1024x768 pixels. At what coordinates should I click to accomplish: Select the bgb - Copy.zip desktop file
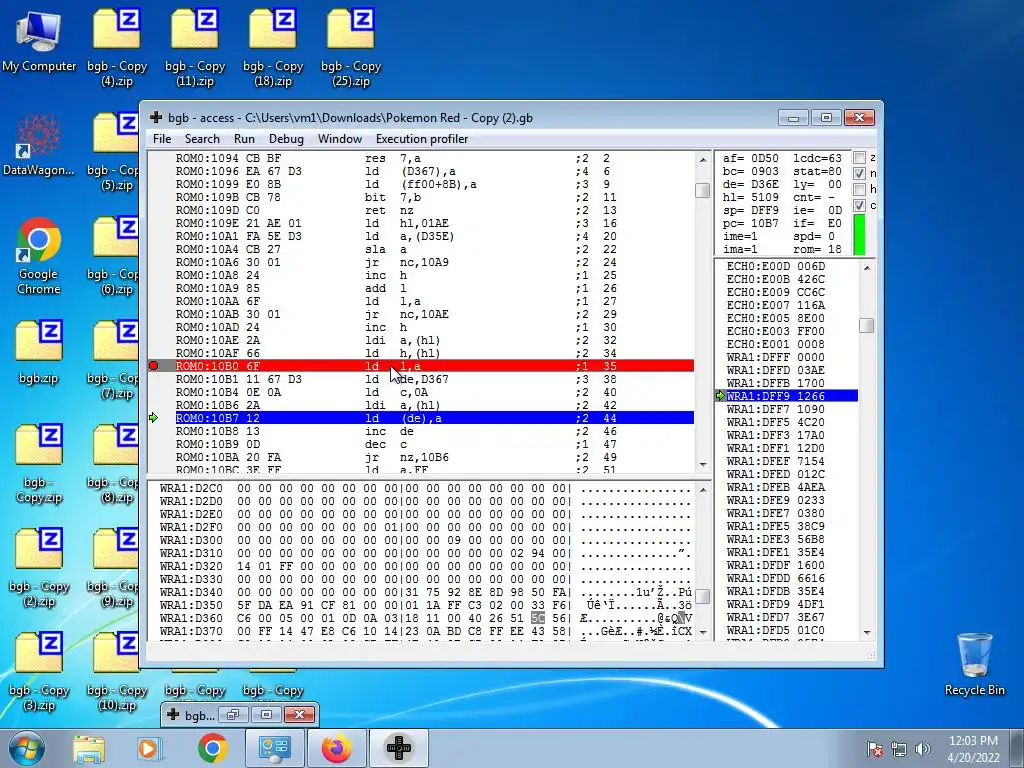tap(39, 464)
